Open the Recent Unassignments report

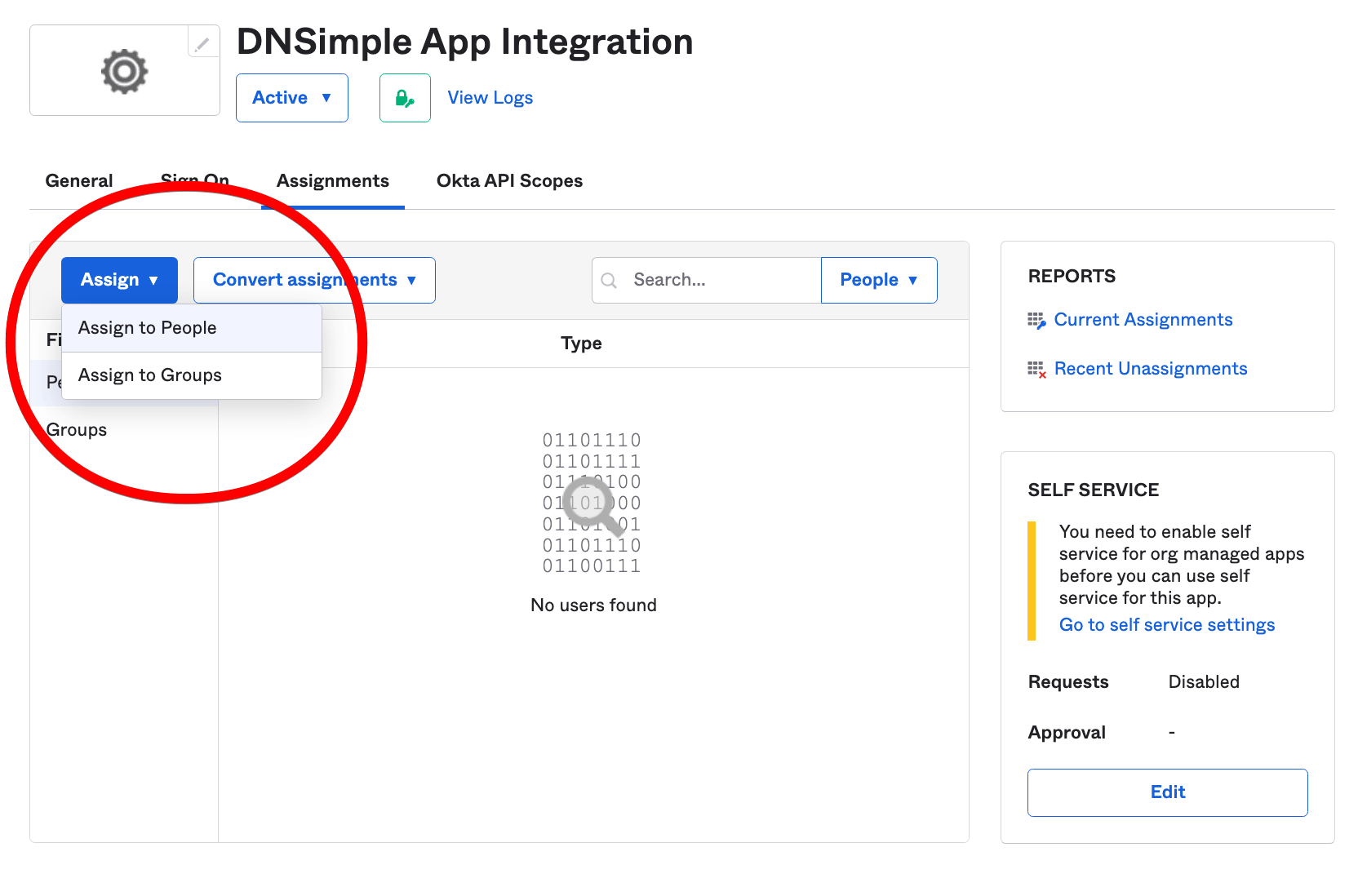[1151, 369]
